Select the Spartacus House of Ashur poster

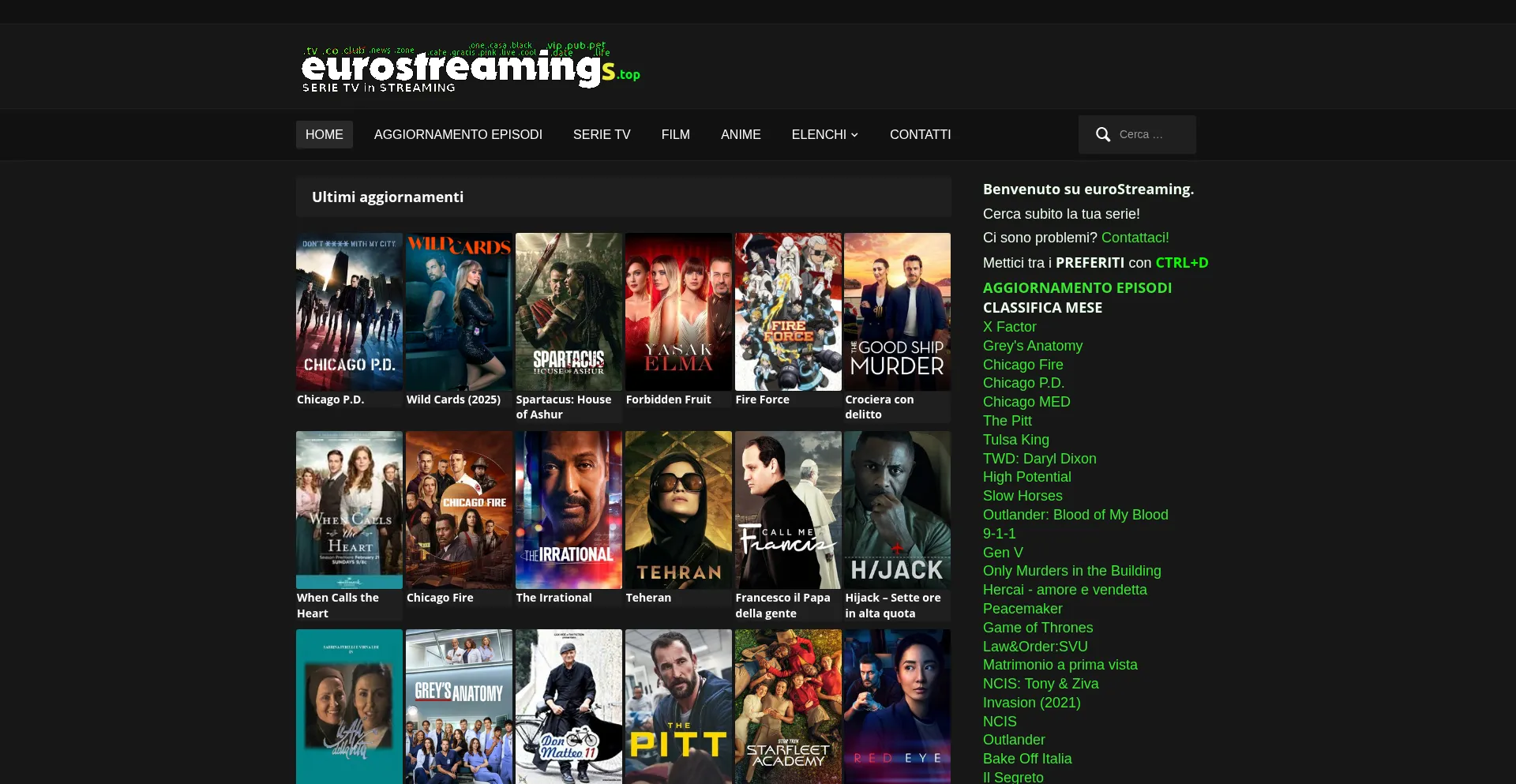(568, 312)
